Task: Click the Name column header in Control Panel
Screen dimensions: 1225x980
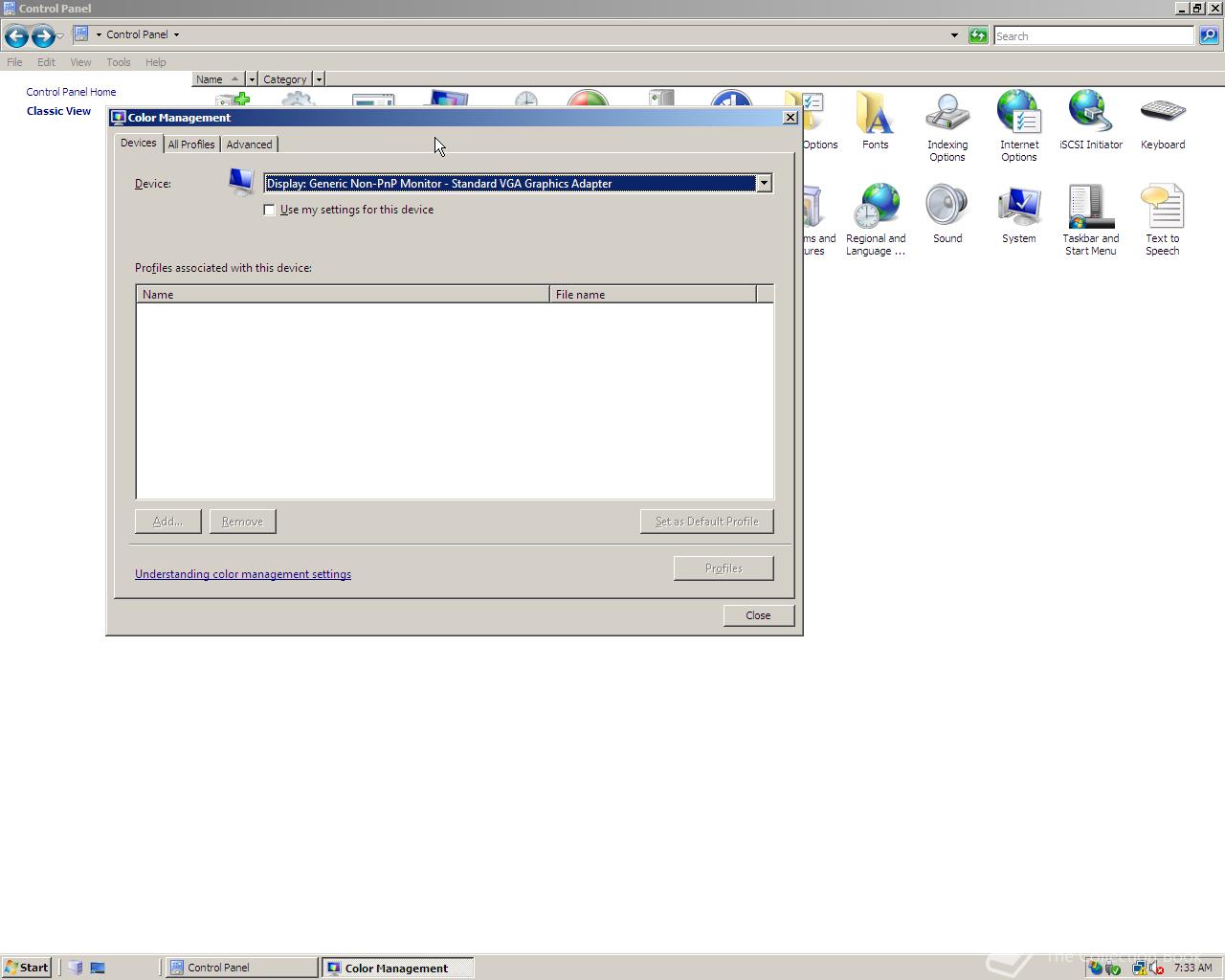Action: pos(218,79)
